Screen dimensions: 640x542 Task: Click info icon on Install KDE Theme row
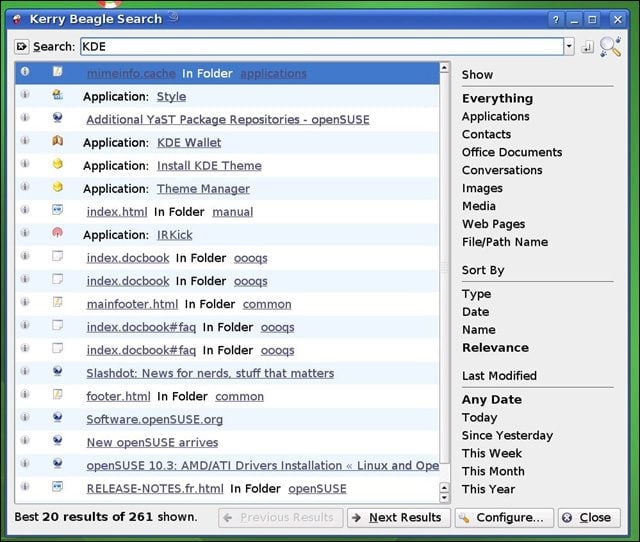pyautogui.click(x=25, y=164)
